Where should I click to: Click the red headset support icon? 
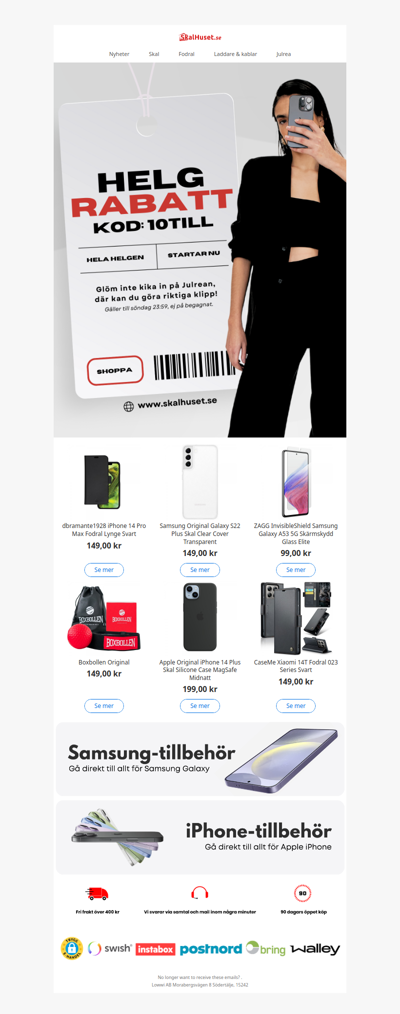coord(200,894)
